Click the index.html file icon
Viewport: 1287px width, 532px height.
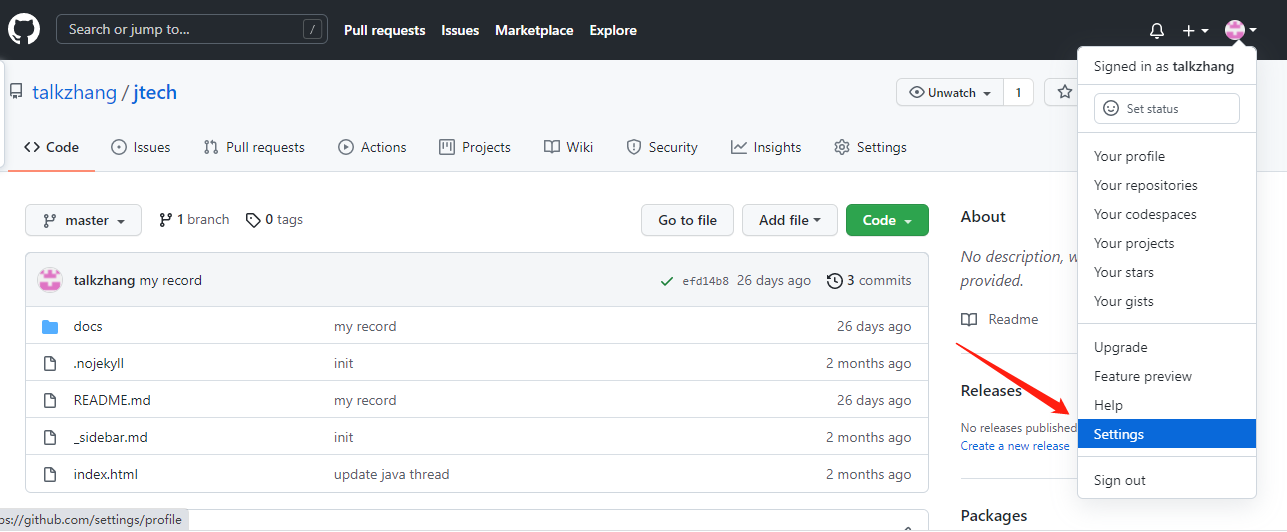pos(50,474)
